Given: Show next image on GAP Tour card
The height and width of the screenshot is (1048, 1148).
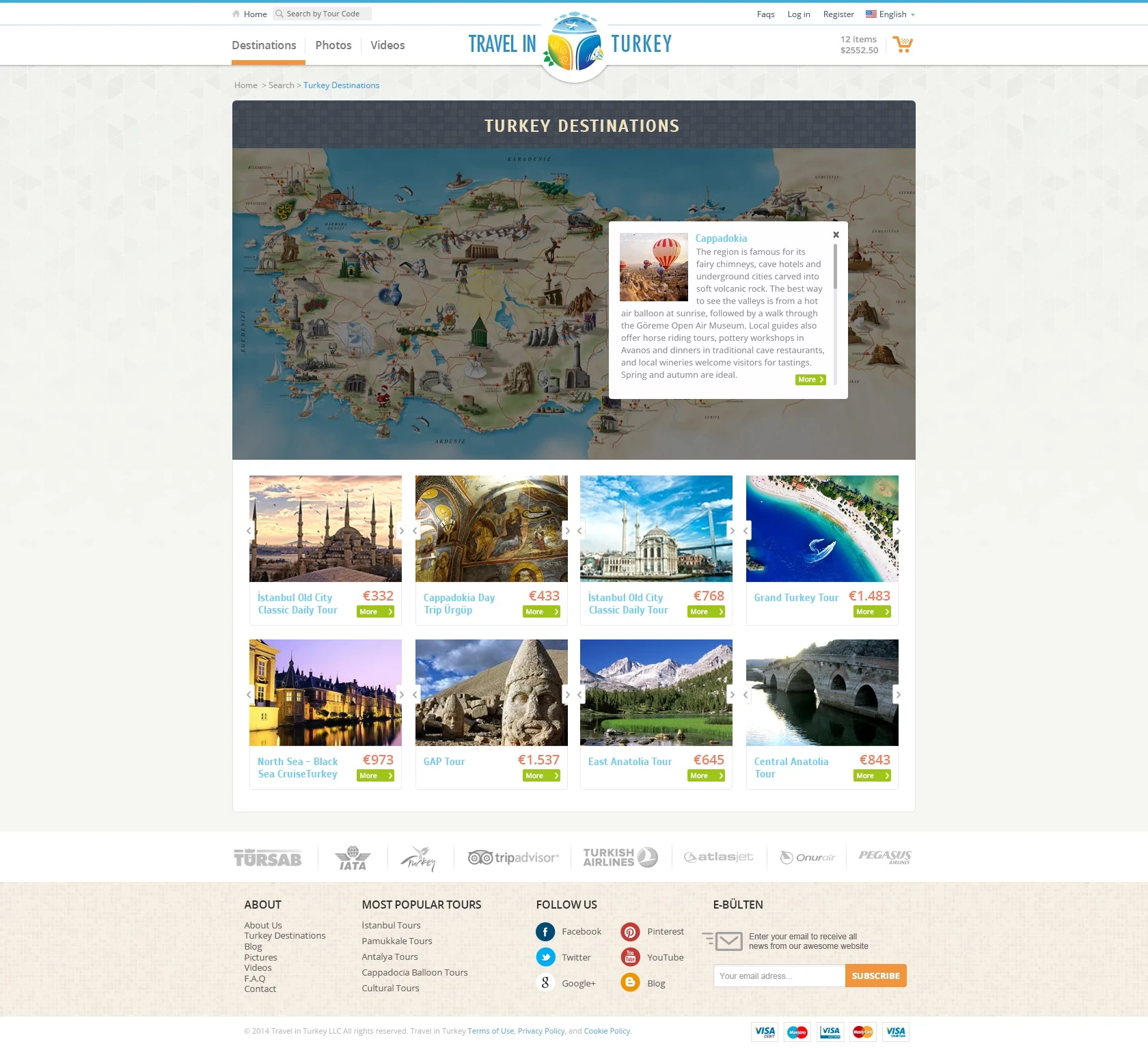Looking at the screenshot, I should pyautogui.click(x=567, y=695).
